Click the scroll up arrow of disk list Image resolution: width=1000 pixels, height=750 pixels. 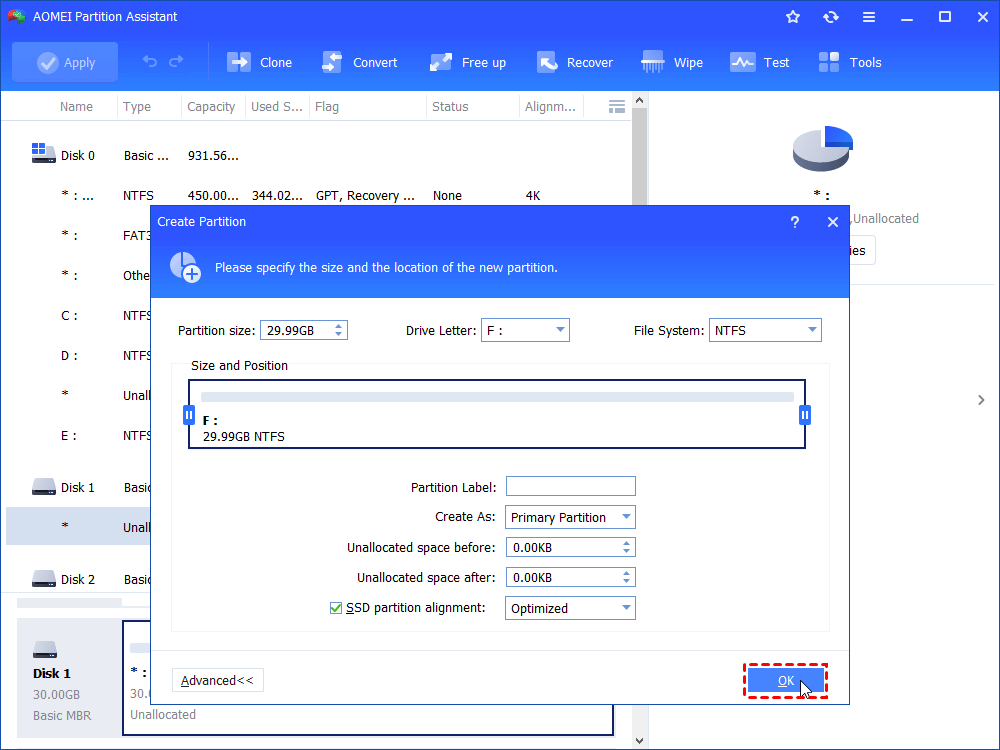(640, 100)
